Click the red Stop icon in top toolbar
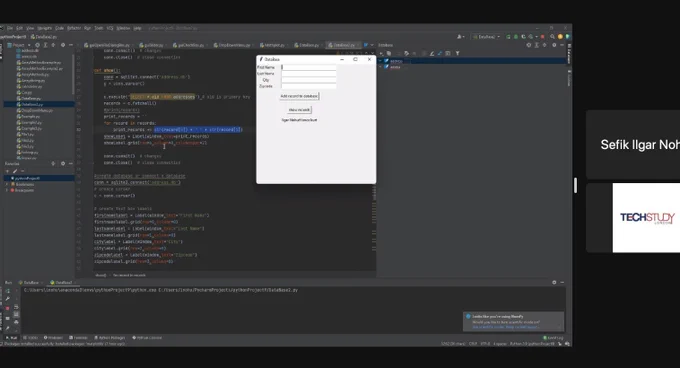 (x=542, y=37)
